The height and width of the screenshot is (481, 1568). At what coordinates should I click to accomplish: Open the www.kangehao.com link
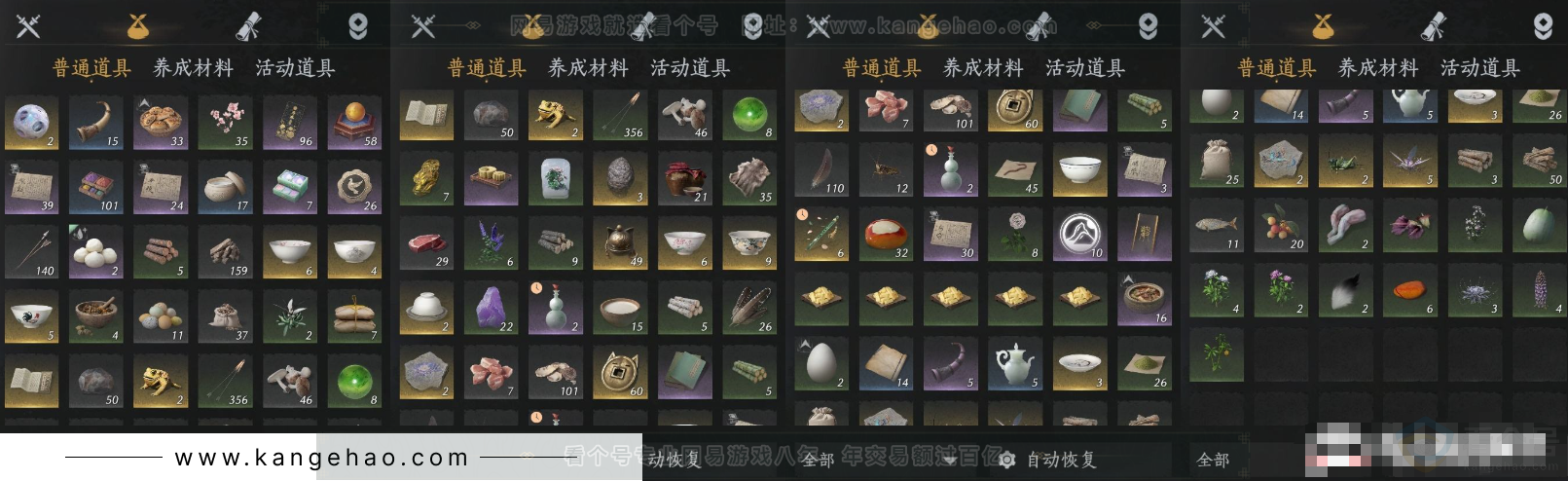[x=321, y=458]
